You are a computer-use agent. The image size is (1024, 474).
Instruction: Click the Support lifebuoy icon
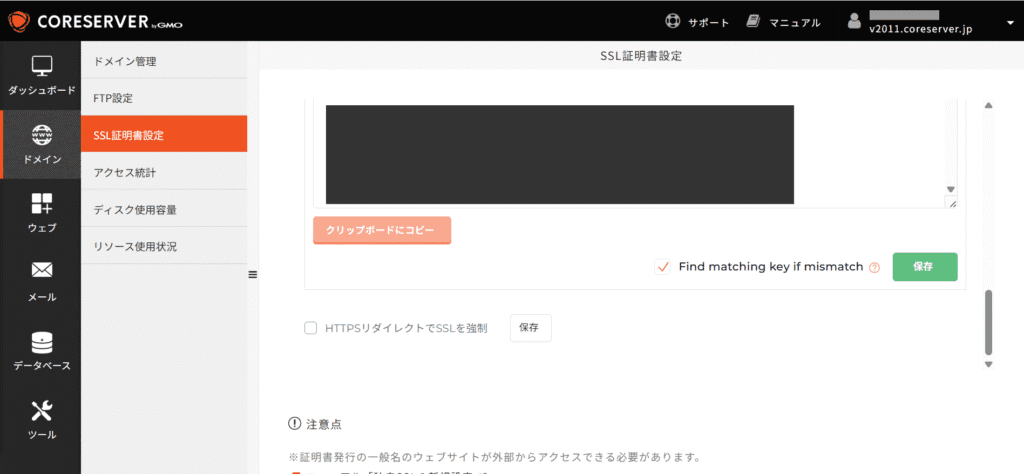click(x=672, y=22)
